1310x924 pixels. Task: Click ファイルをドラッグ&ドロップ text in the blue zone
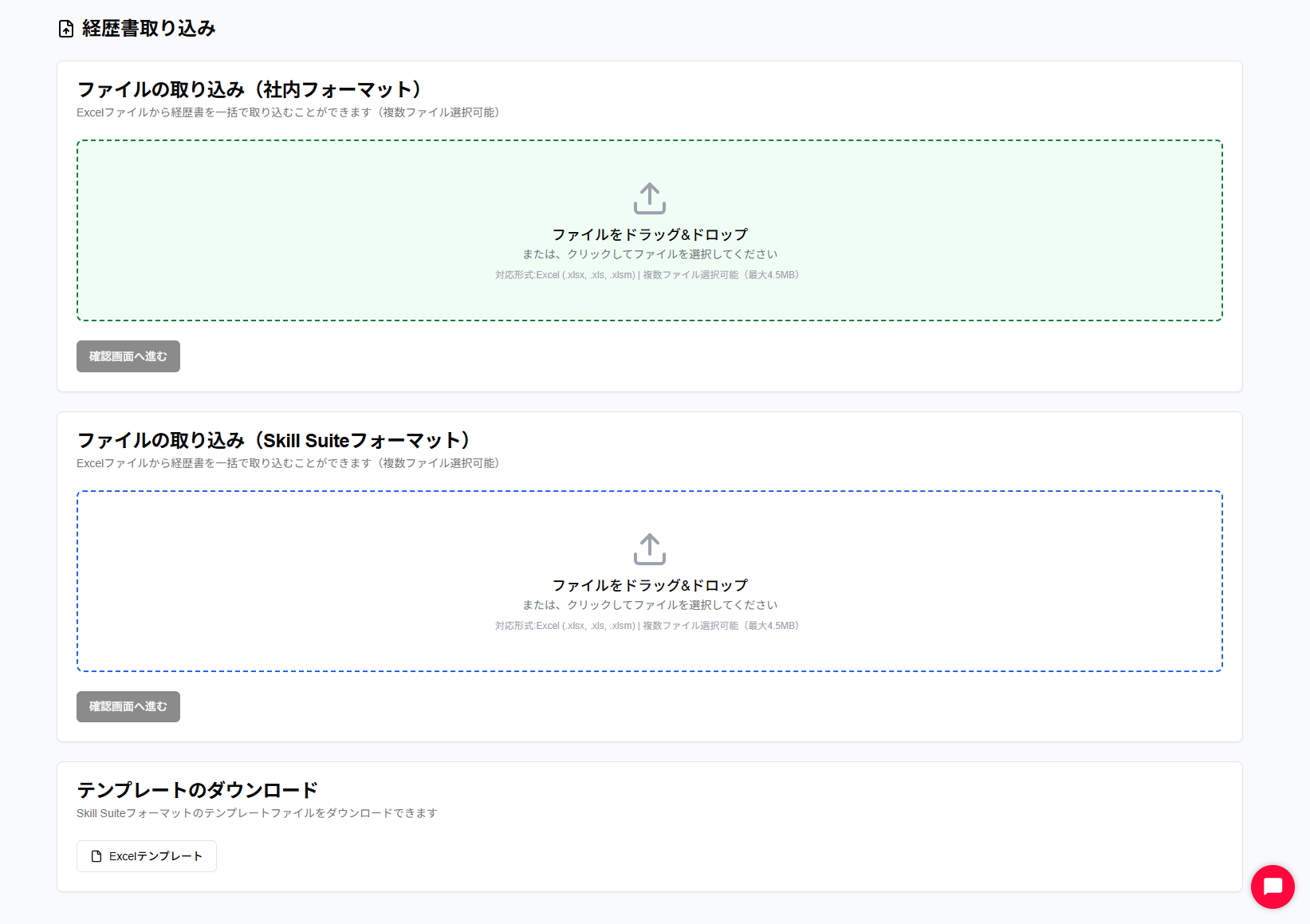(x=650, y=585)
